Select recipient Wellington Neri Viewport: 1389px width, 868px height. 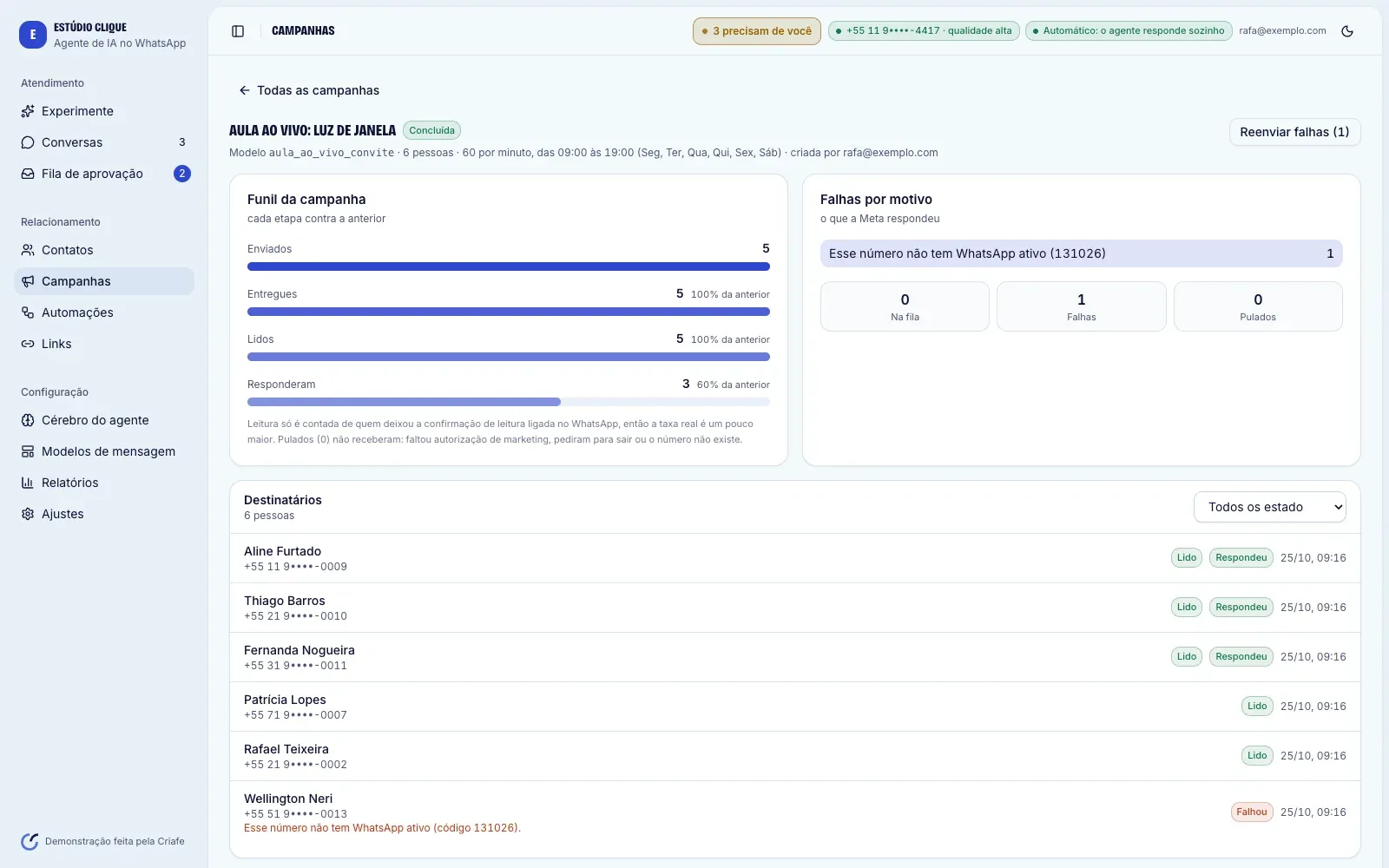(x=794, y=812)
